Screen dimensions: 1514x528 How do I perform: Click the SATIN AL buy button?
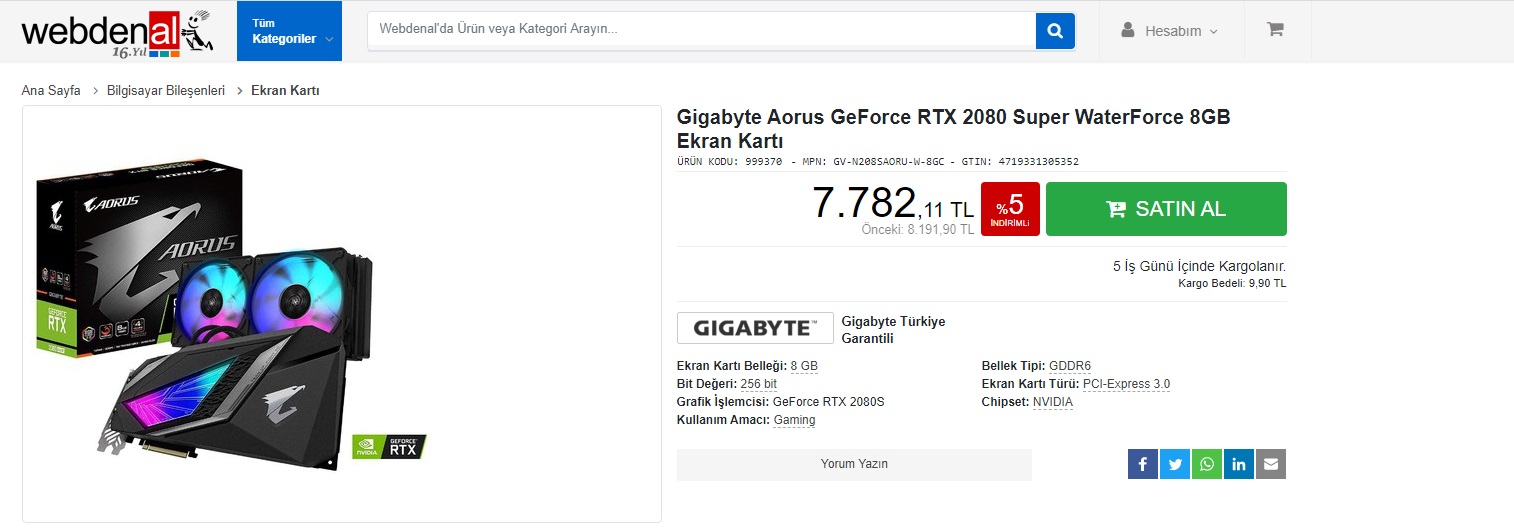[1166, 209]
